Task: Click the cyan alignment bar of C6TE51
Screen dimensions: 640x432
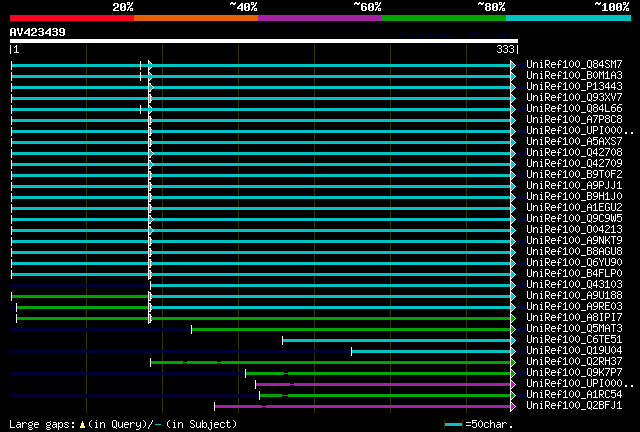Action: tap(396, 341)
